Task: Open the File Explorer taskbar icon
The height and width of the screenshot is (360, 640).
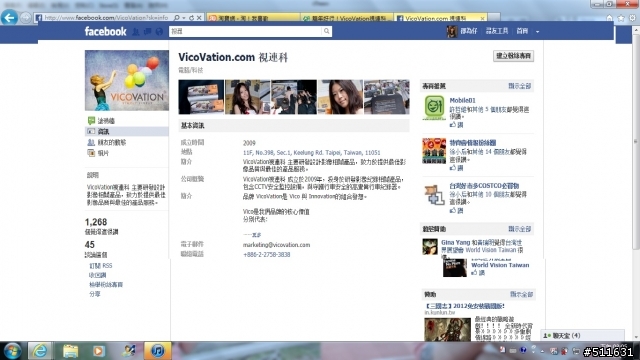Action: tap(70, 351)
